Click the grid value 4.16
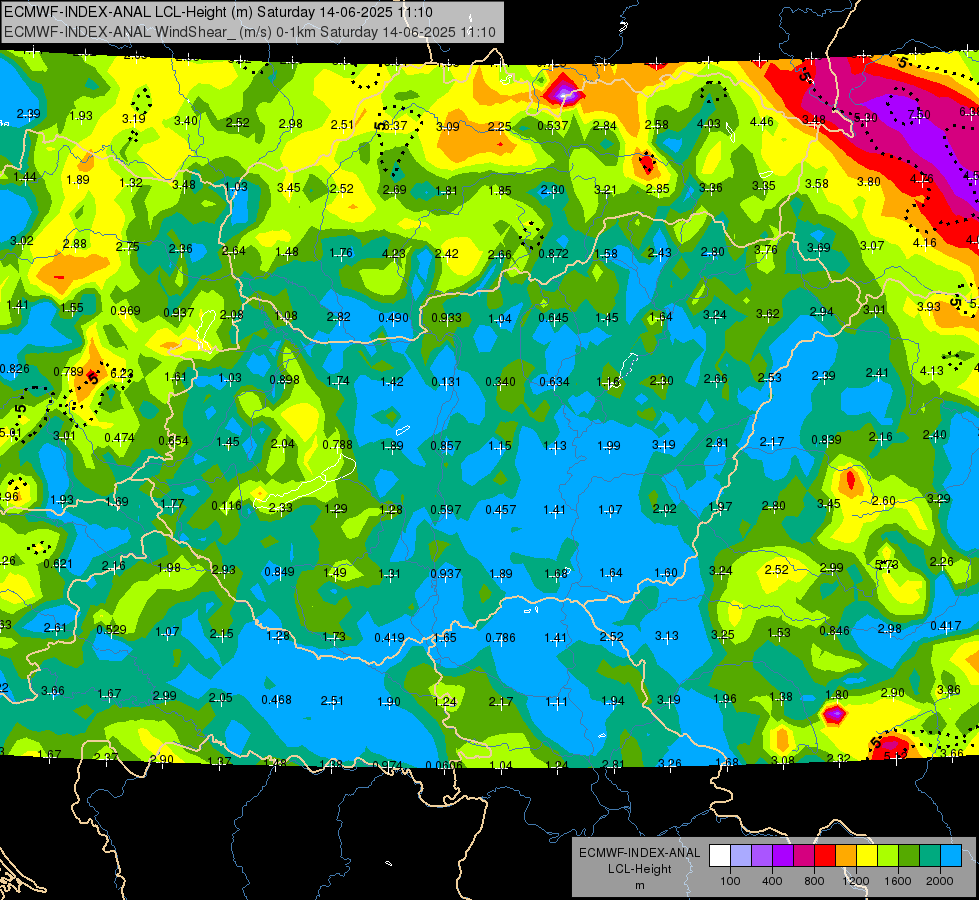The height and width of the screenshot is (900, 979). click(x=925, y=243)
